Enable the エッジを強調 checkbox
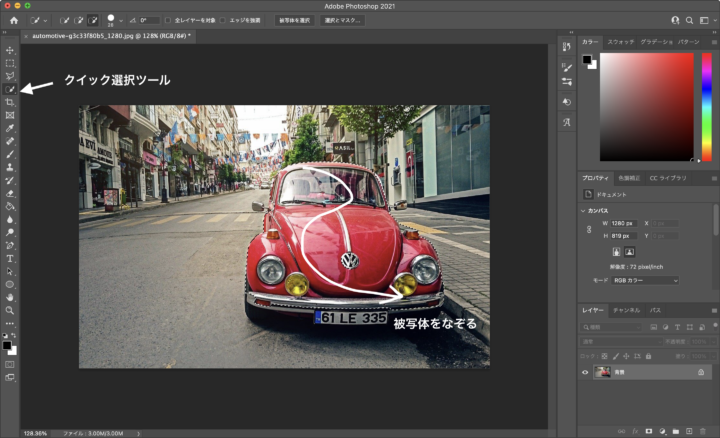This screenshot has width=720, height=438. (223, 20)
